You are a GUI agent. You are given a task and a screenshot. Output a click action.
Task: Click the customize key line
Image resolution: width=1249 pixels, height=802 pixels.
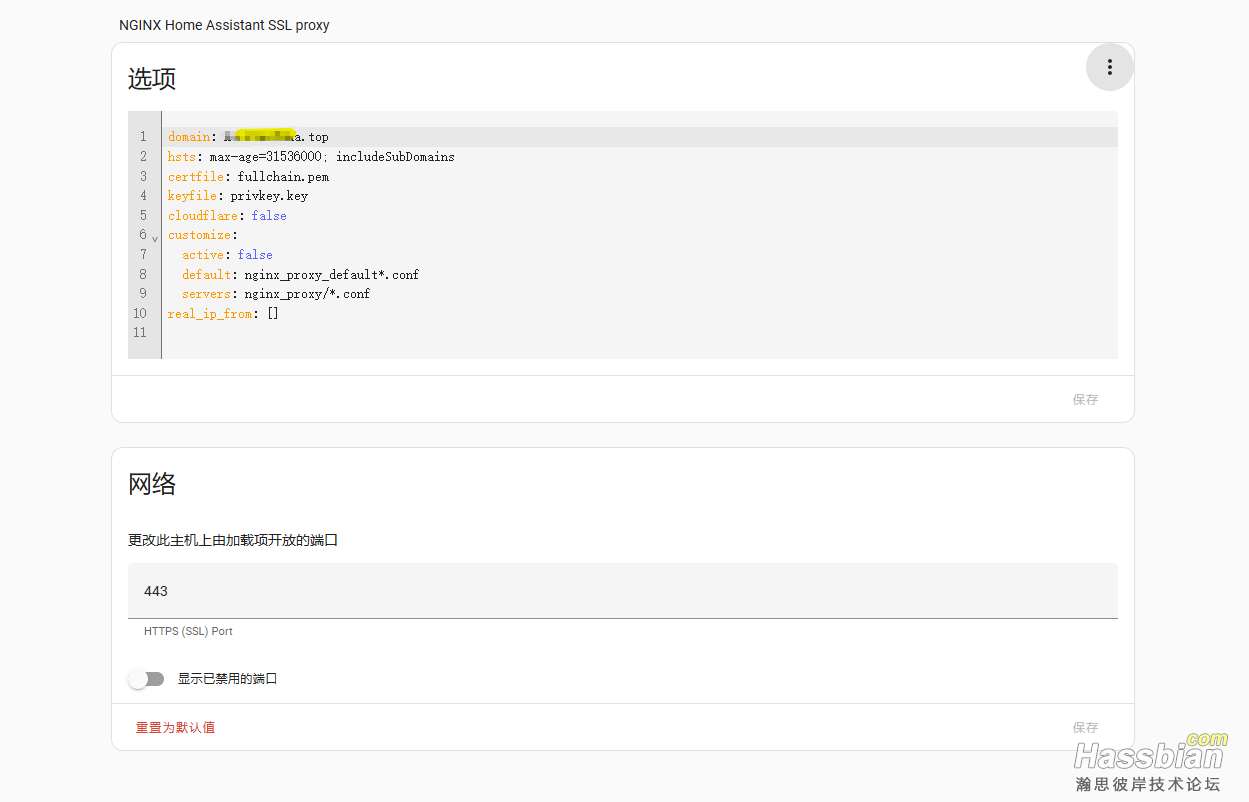click(202, 235)
